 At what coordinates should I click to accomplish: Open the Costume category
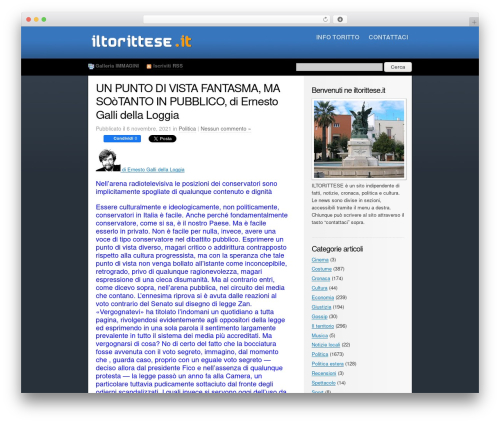[x=321, y=269]
